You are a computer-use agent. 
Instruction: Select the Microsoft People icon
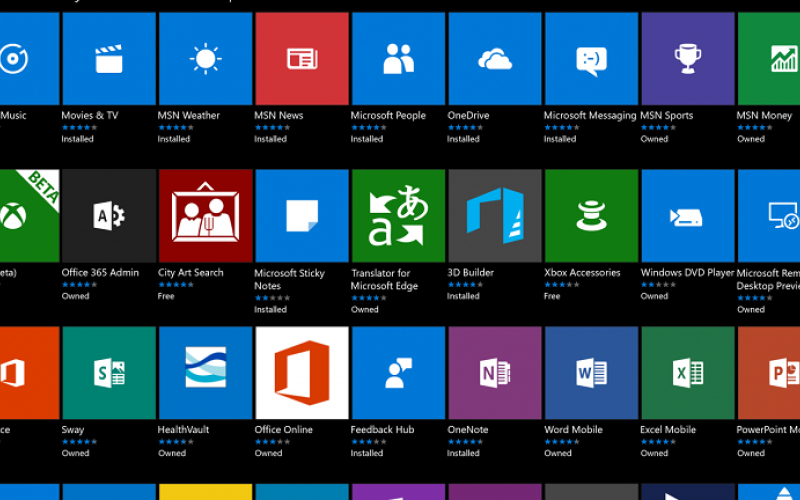point(398,59)
